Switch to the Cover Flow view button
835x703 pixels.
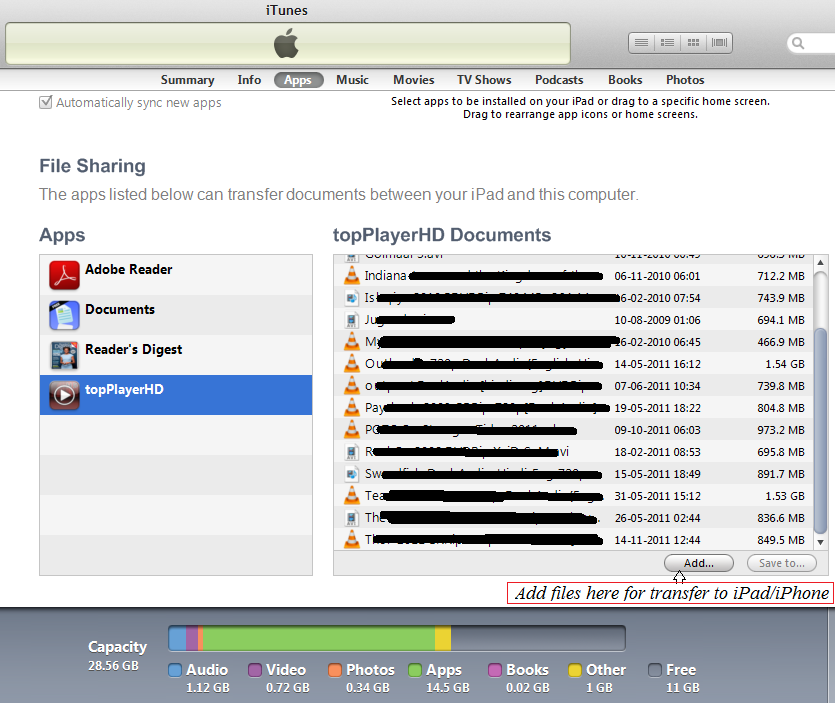719,43
